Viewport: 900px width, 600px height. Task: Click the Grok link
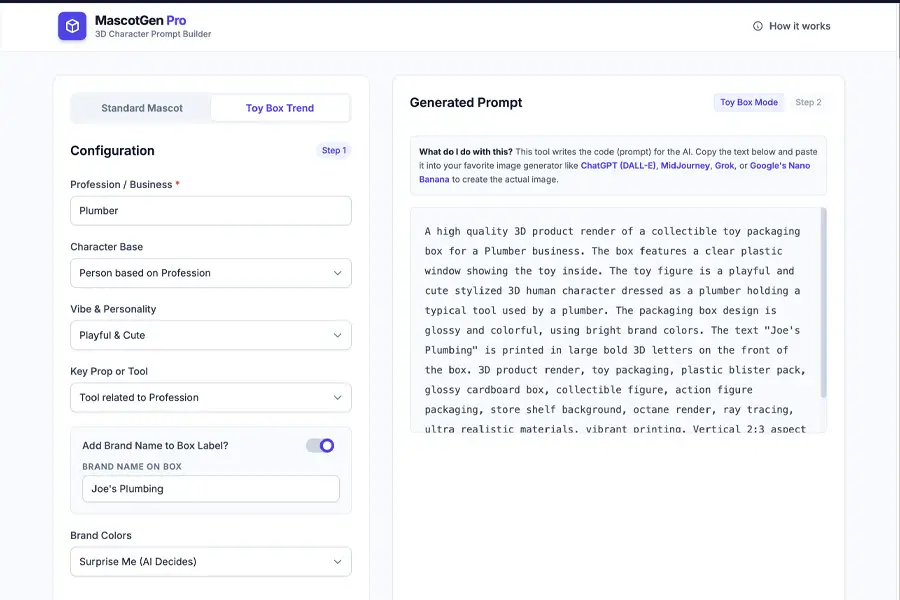(x=725, y=166)
